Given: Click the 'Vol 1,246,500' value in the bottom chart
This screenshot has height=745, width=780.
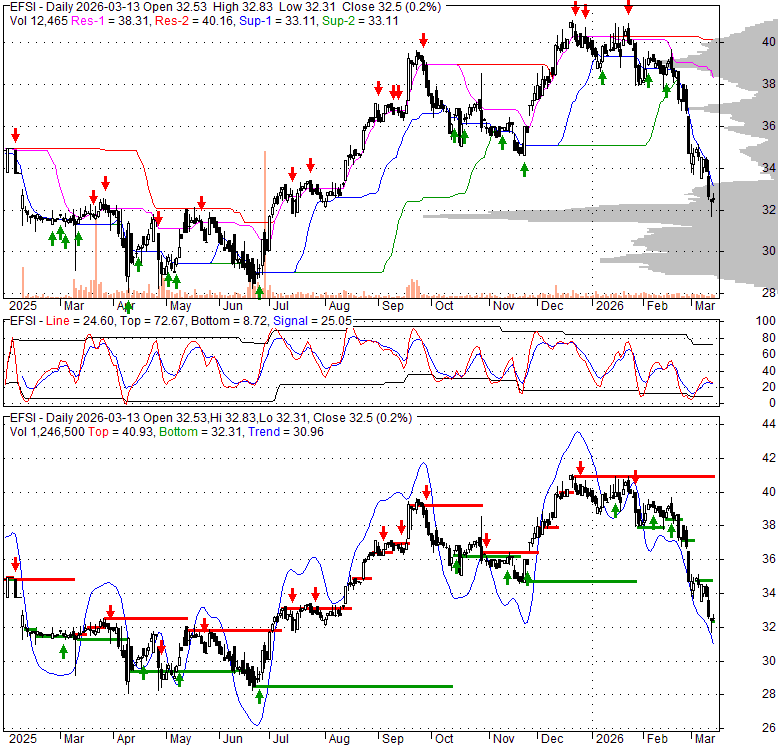Looking at the screenshot, I should coord(47,432).
